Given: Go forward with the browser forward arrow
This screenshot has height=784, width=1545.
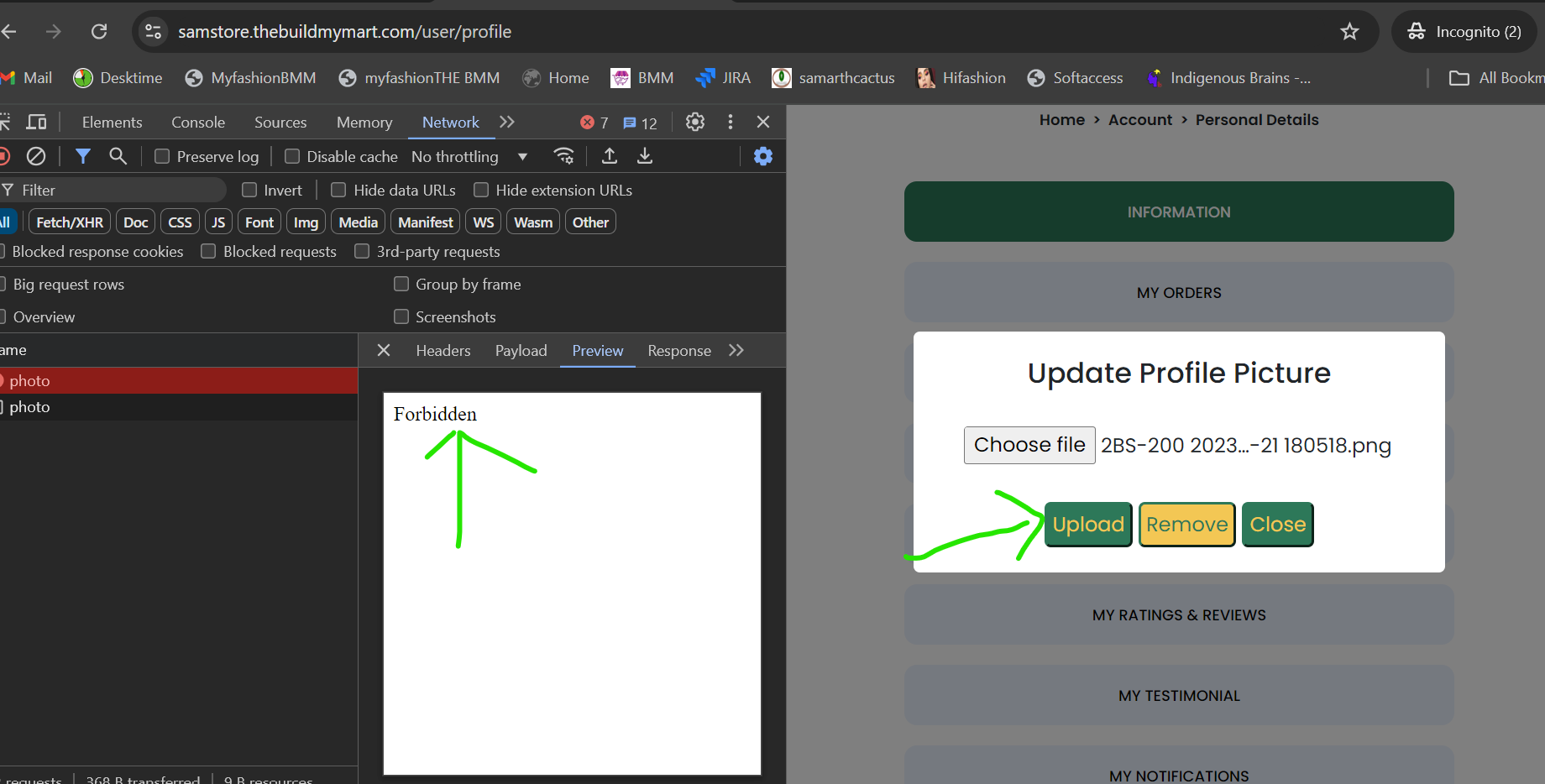Looking at the screenshot, I should coord(54,32).
